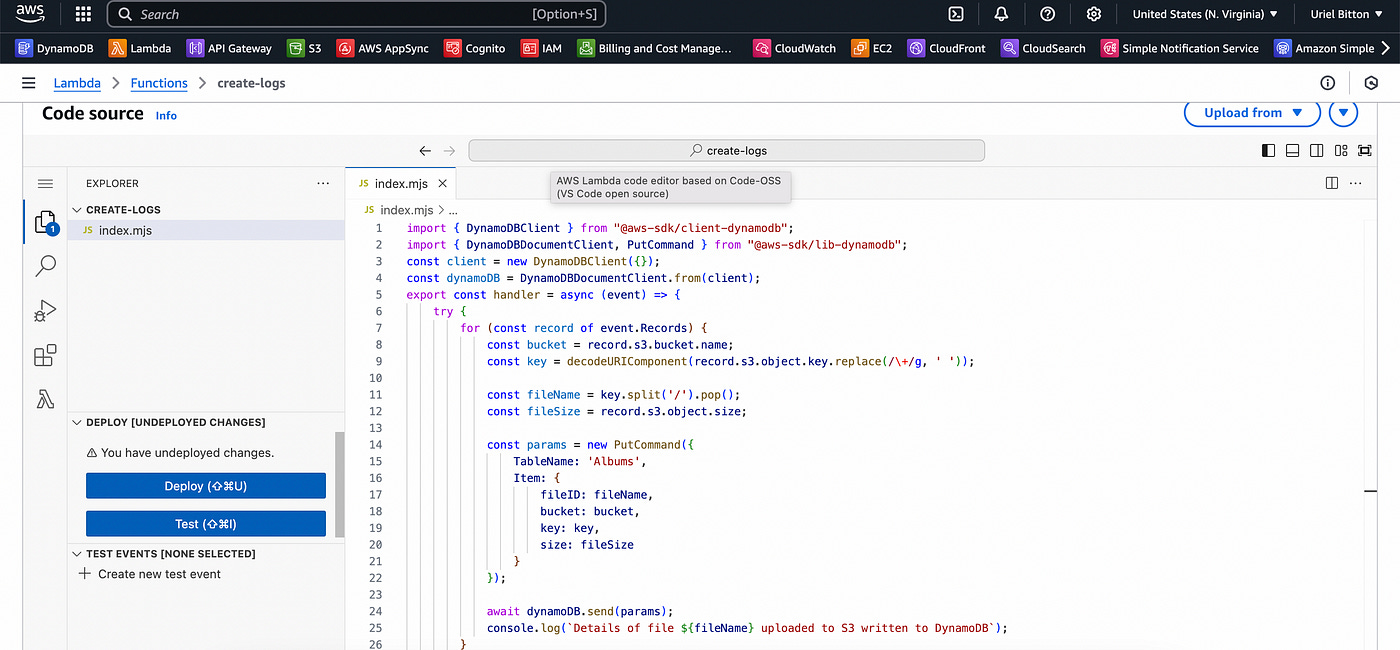This screenshot has height=650, width=1400.
Task: Open the console settings gear
Action: [1094, 14]
